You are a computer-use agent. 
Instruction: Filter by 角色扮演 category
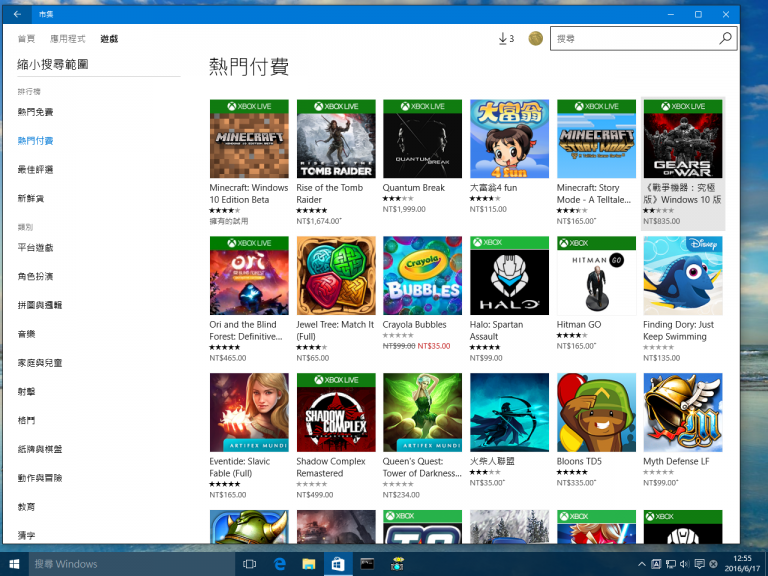(35, 277)
